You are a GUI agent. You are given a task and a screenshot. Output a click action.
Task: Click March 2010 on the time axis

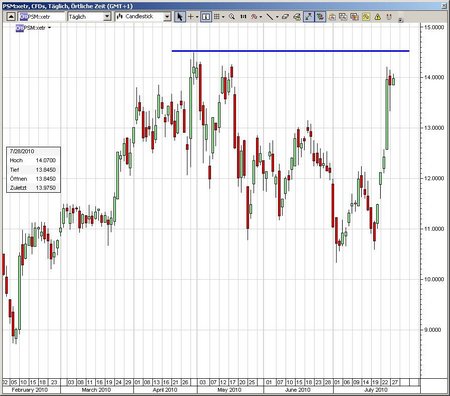coord(96,390)
